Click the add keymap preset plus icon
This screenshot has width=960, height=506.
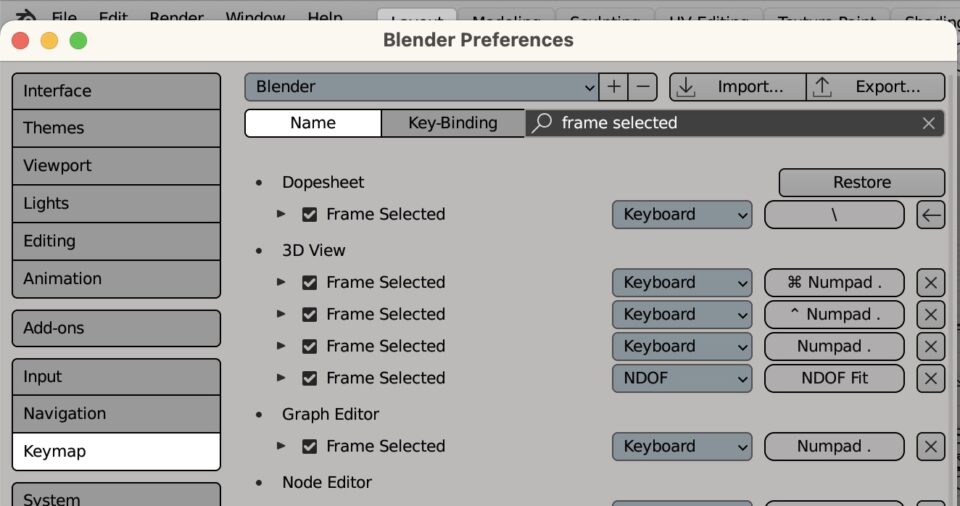(x=613, y=87)
